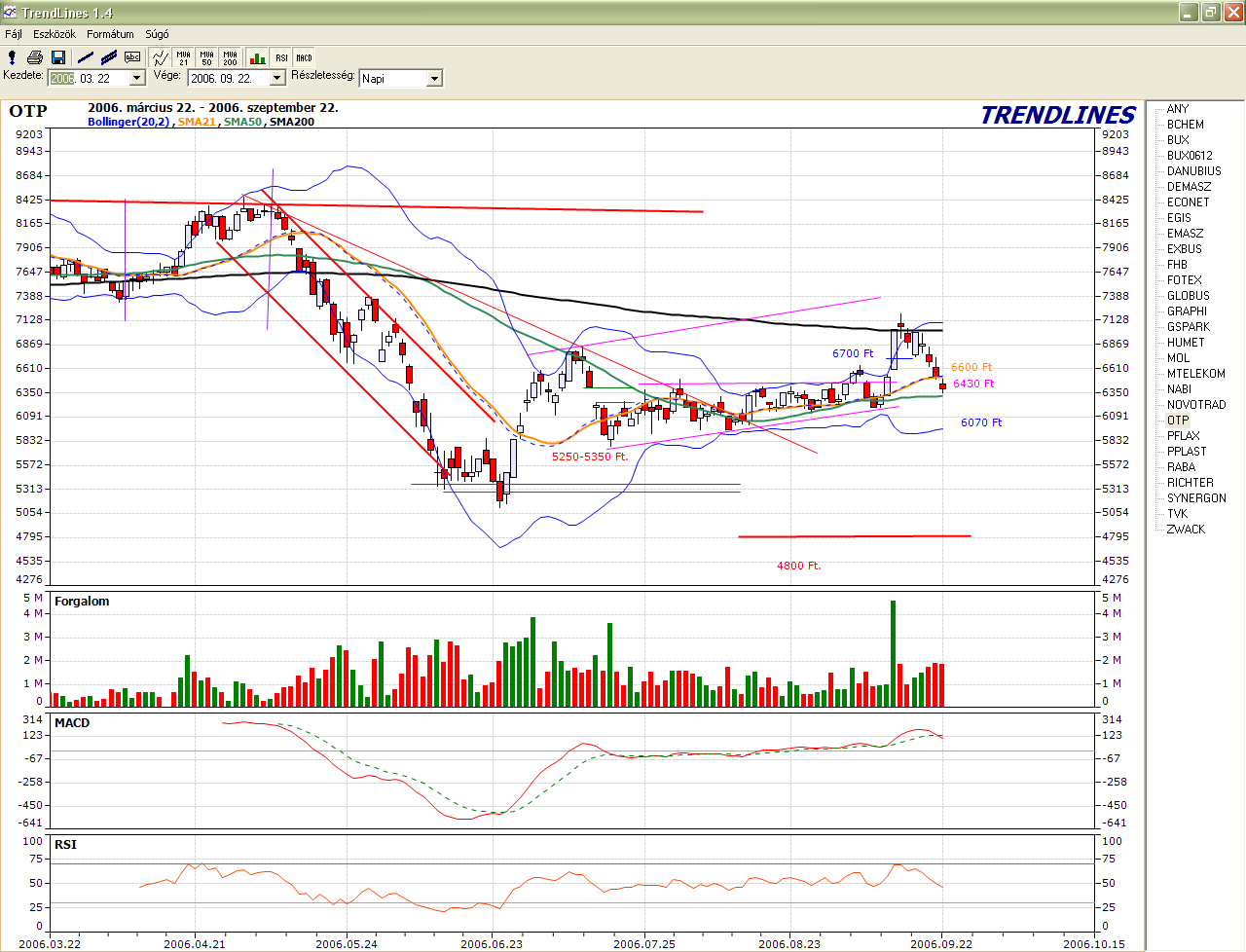Select GSPARK in the stock list
Screen dimensions: 1246x952
click(x=1188, y=327)
